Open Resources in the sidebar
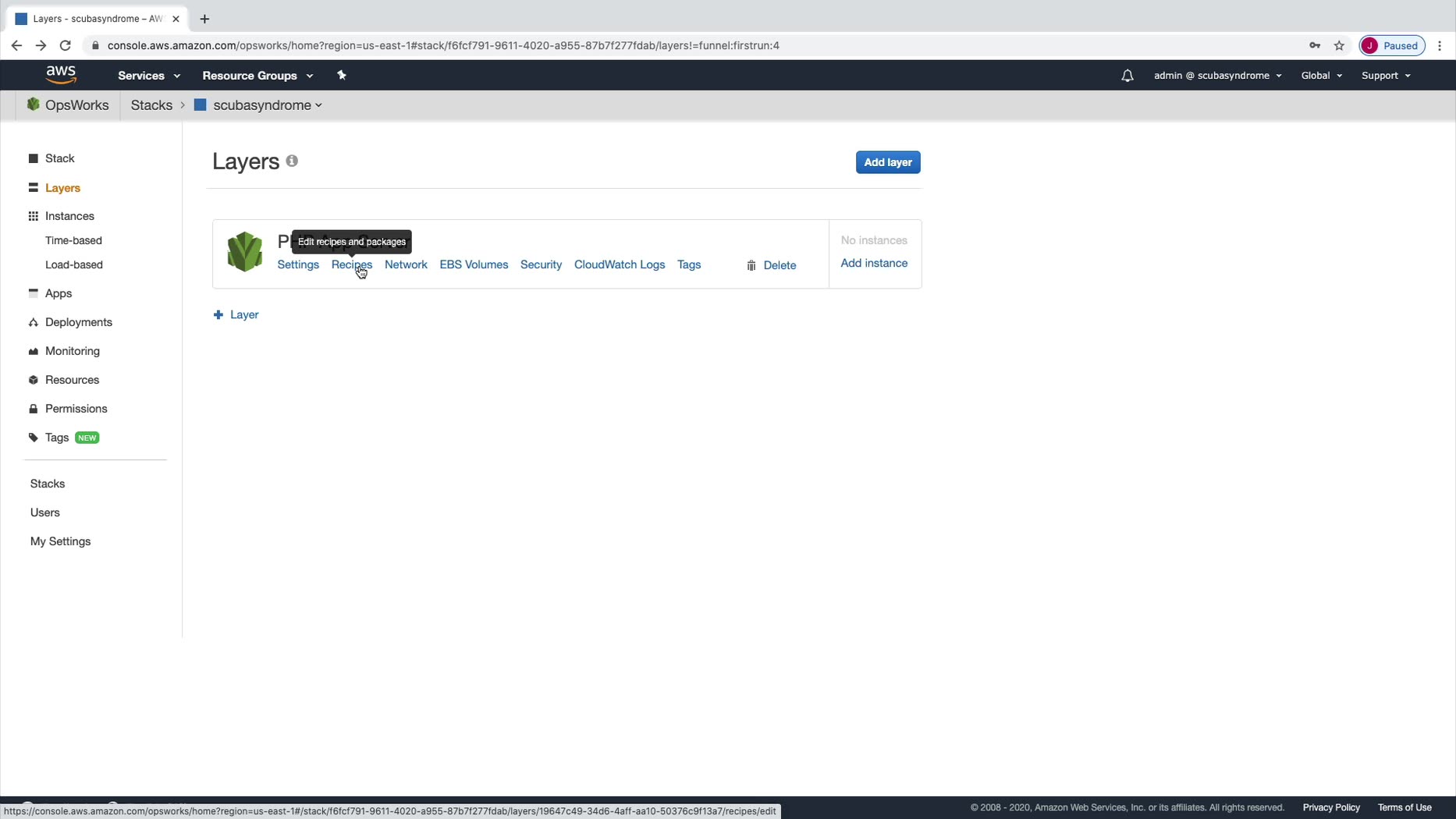 (64, 380)
